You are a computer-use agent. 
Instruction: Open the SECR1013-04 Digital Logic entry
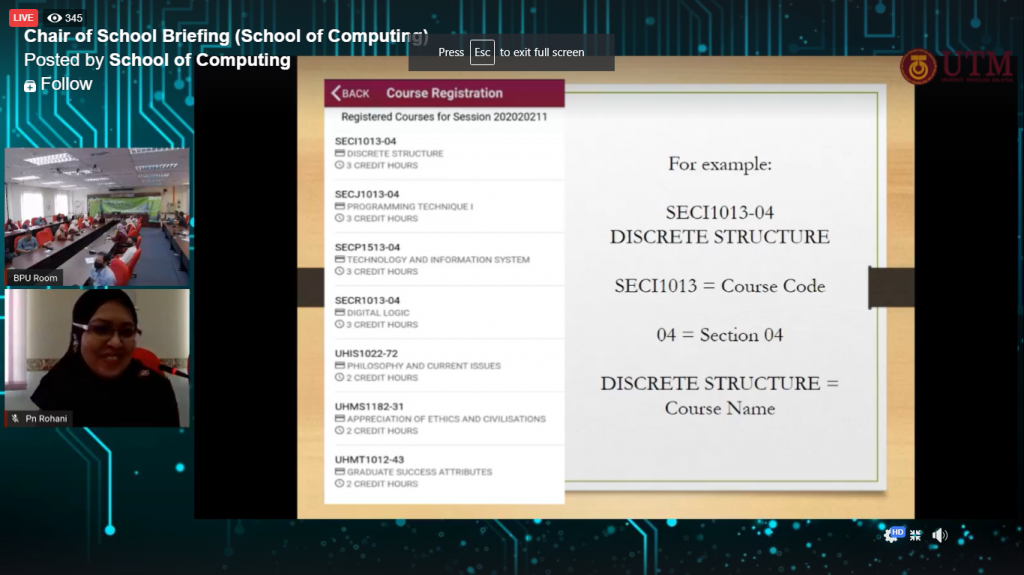tap(444, 312)
